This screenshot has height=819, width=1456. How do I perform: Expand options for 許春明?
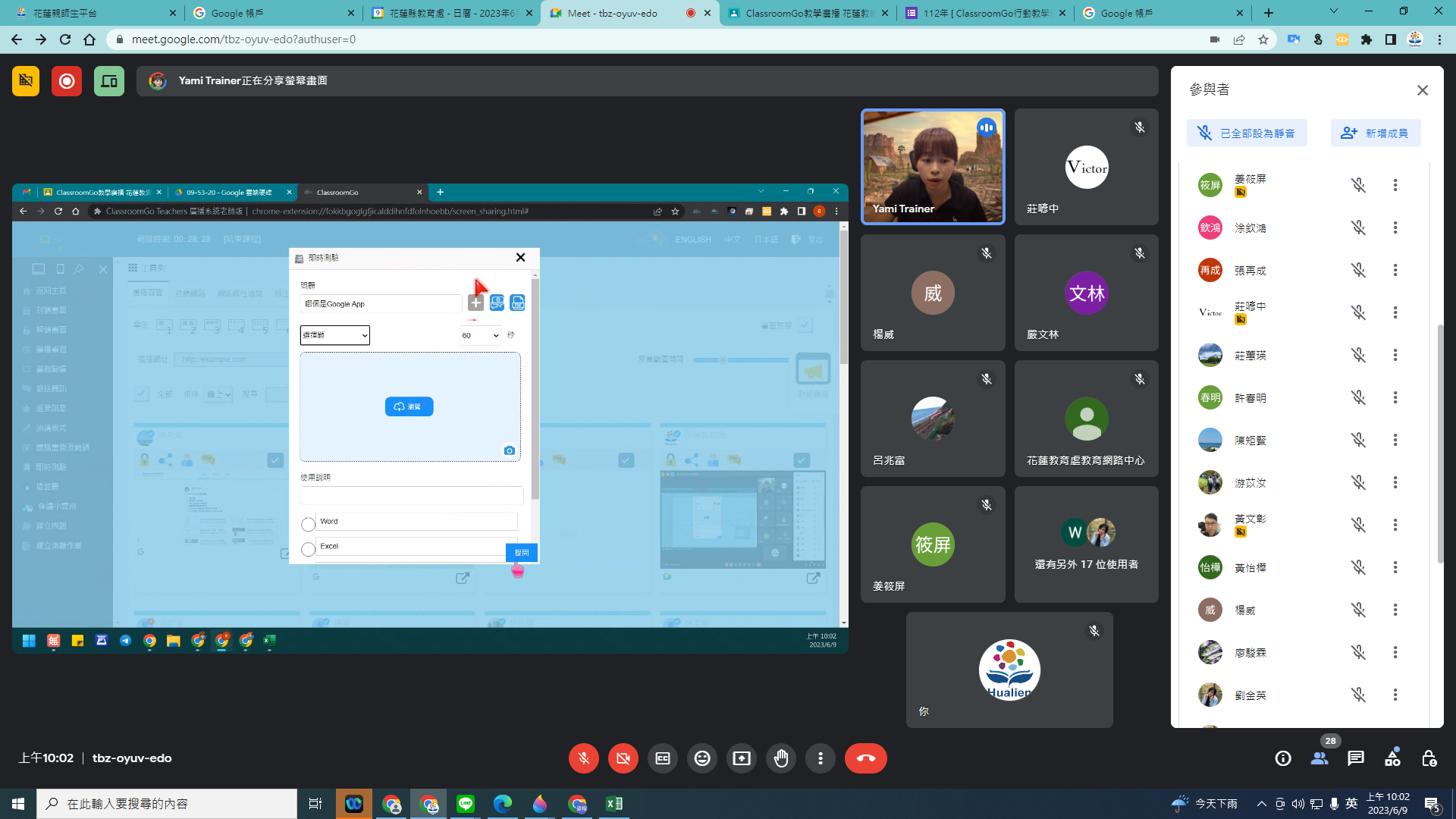(1395, 397)
